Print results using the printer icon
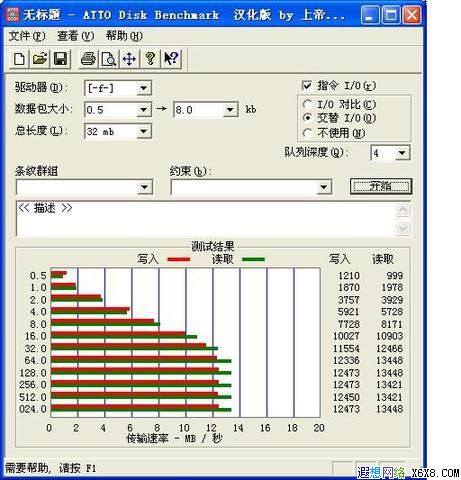The width and height of the screenshot is (461, 480). [88, 59]
